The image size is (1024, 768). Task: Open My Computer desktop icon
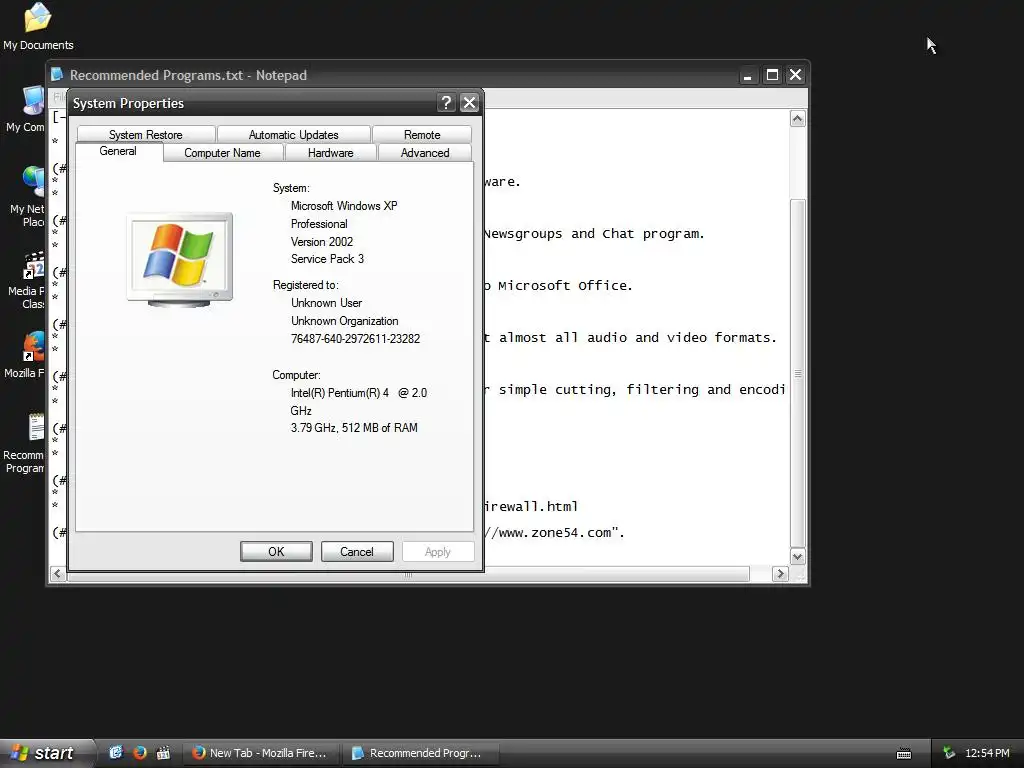25,109
